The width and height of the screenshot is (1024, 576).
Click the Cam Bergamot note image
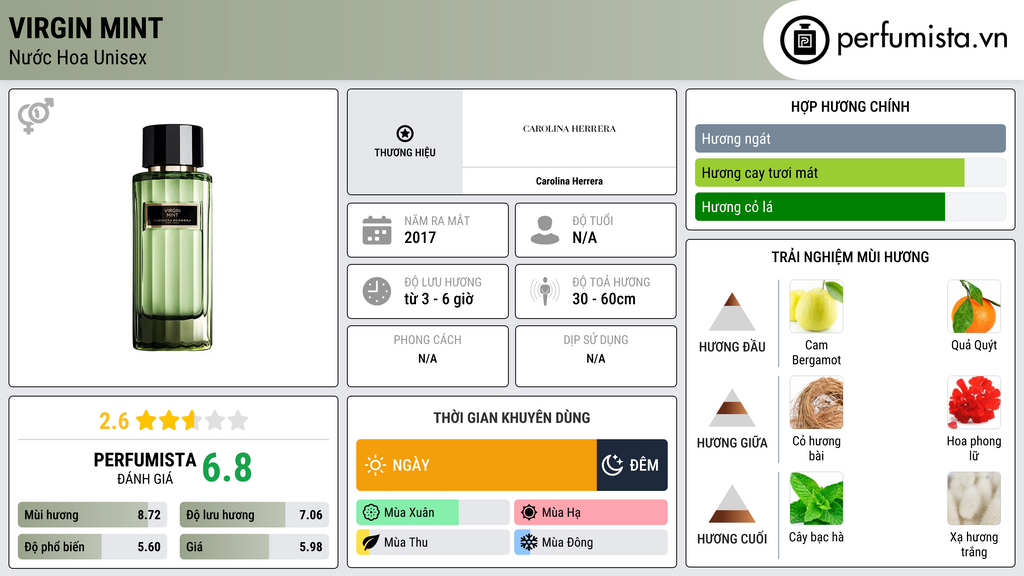816,307
